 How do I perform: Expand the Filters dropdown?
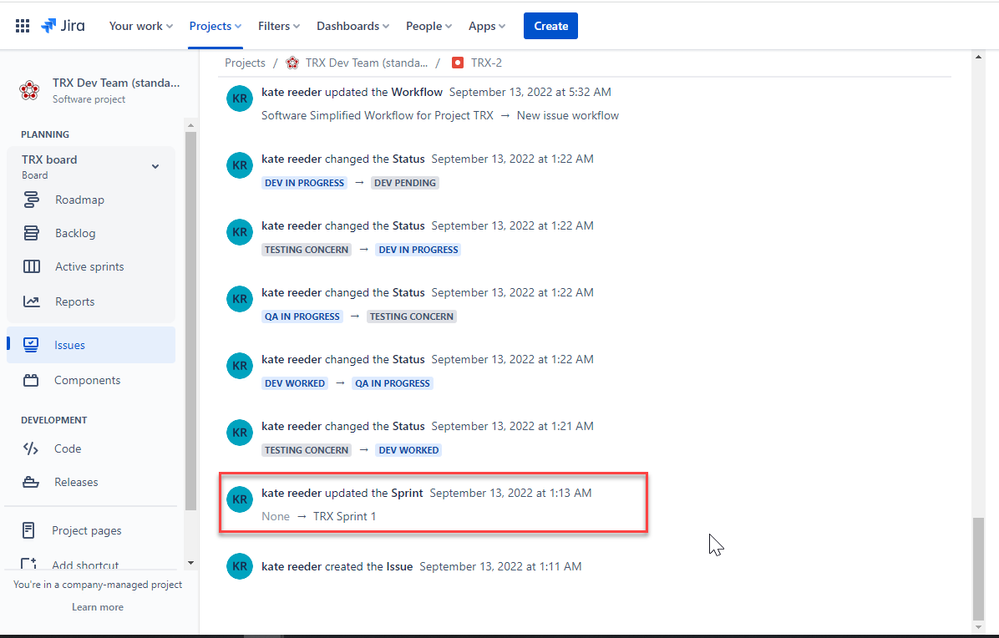tap(278, 26)
